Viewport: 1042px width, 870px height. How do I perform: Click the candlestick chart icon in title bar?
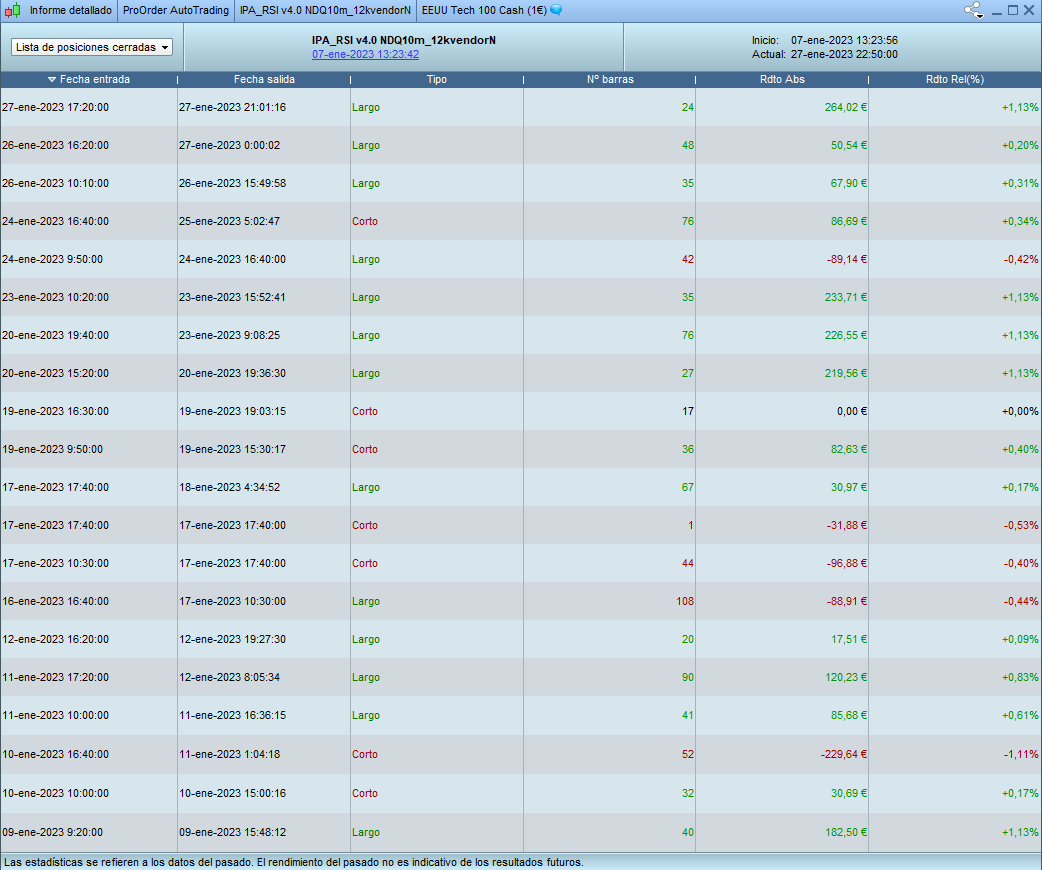click(x=12, y=11)
